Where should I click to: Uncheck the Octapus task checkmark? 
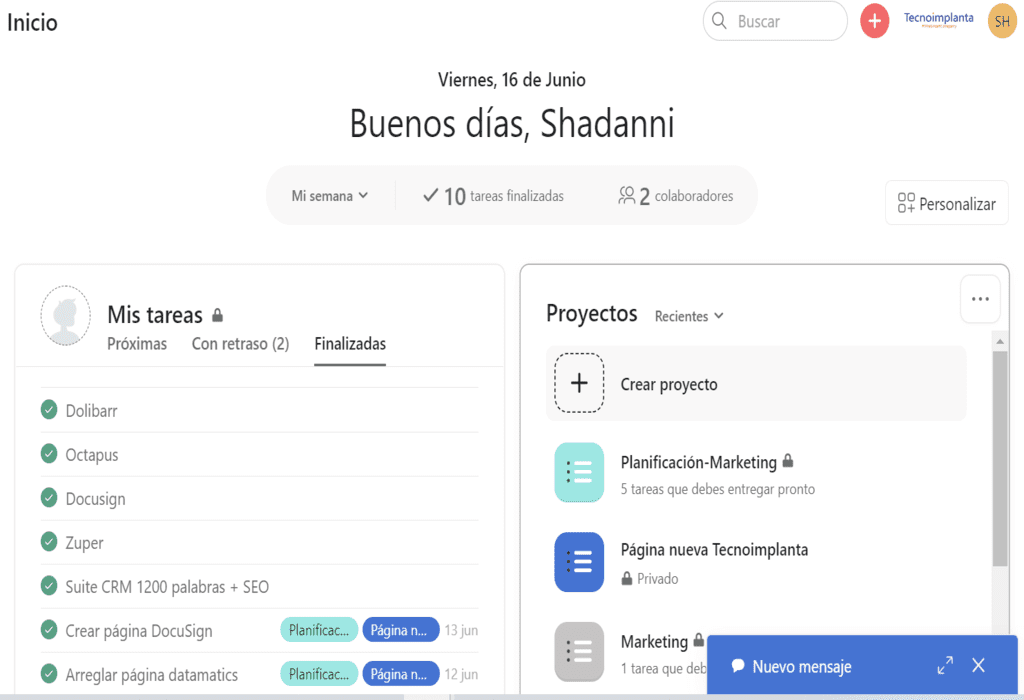(x=49, y=453)
